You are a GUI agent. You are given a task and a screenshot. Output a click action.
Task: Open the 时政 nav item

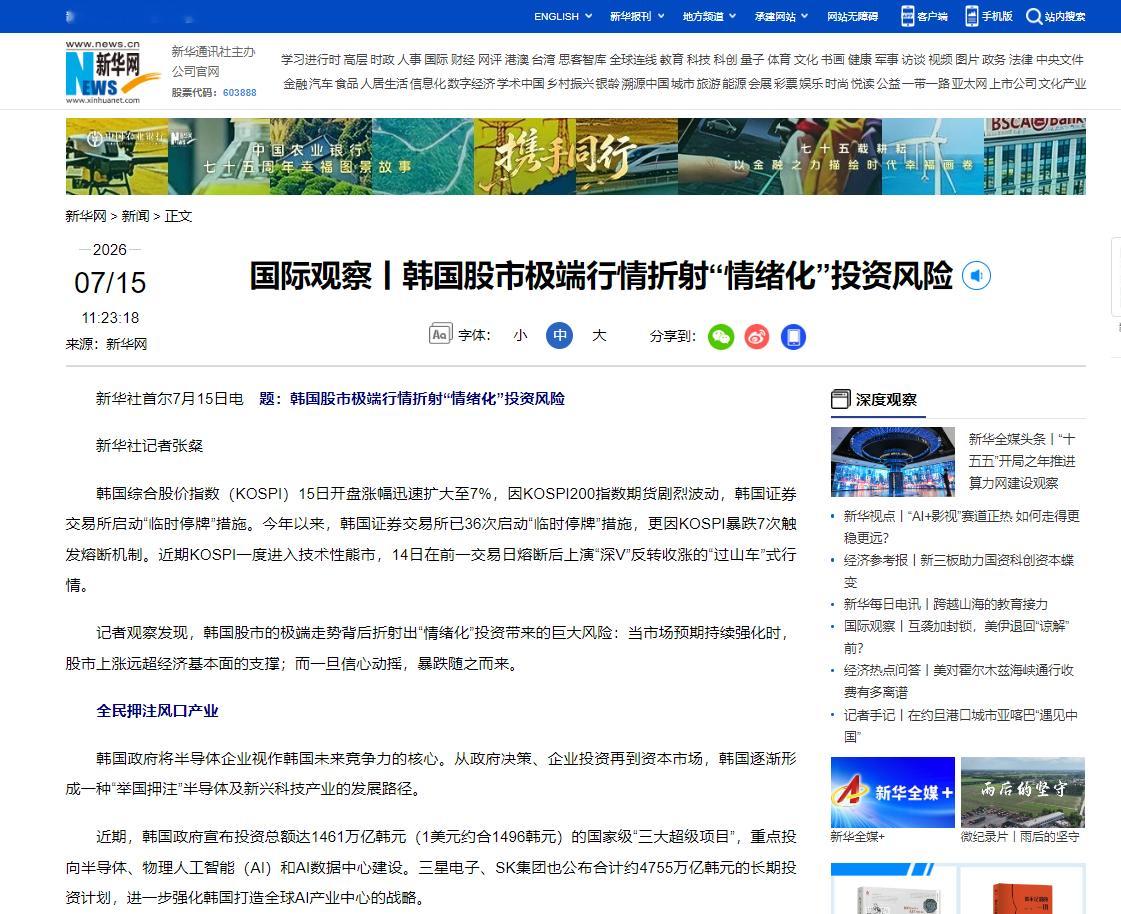(382, 59)
